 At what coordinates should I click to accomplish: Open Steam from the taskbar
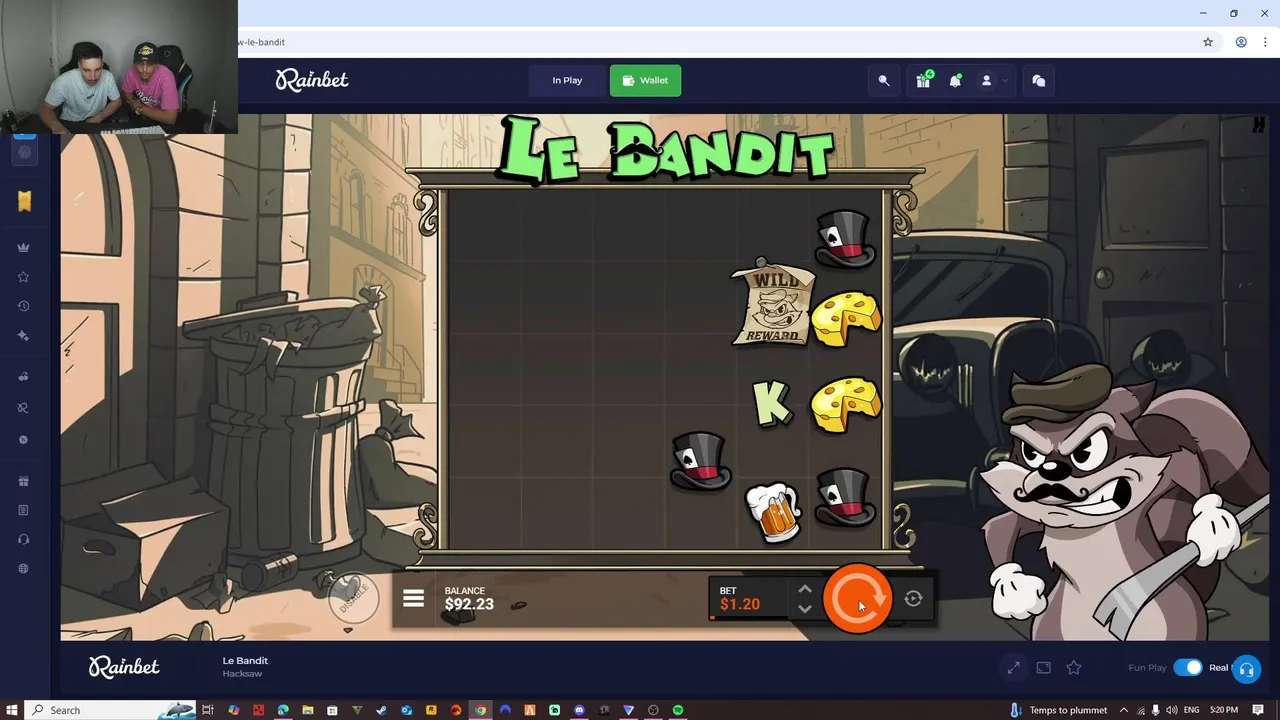pos(382,710)
